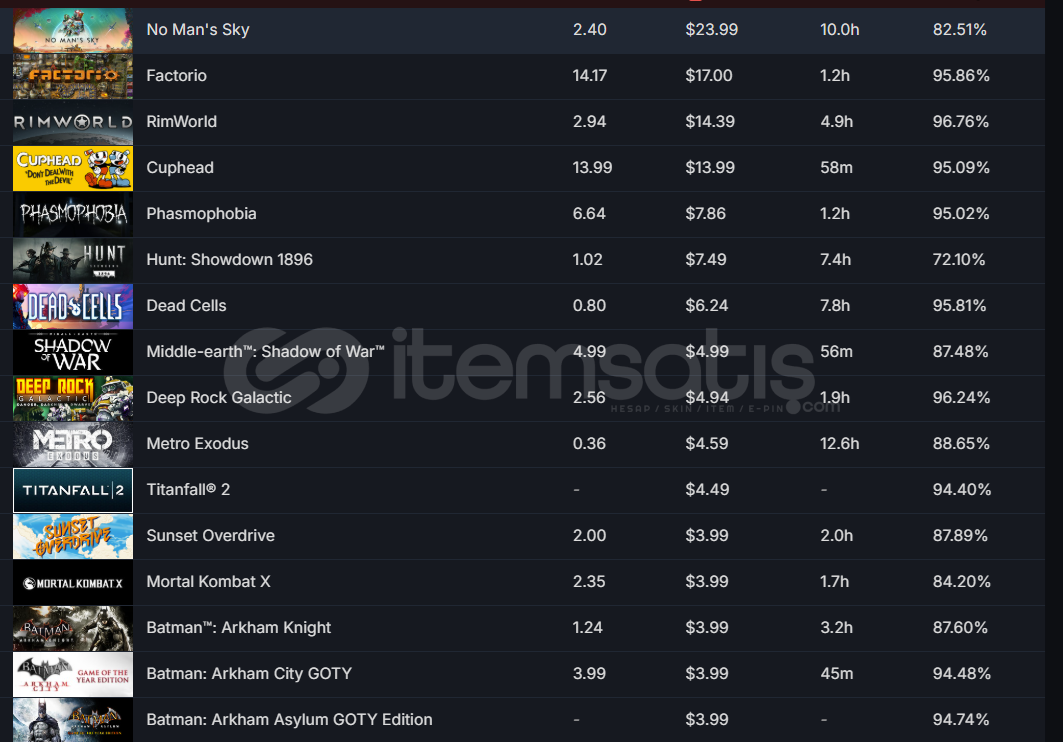This screenshot has width=1063, height=742.
Task: Open the Sunset Overdrive cover image
Action: [73, 536]
